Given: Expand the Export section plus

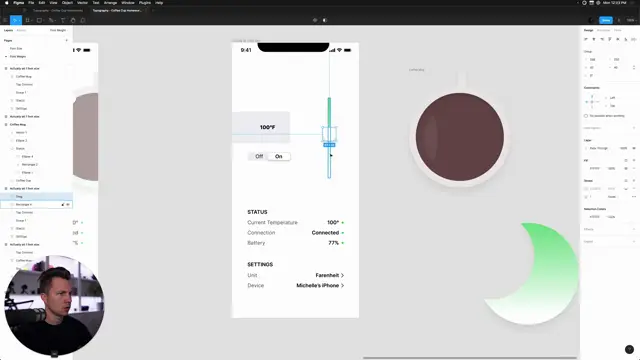Looking at the screenshot, I should point(634,242).
